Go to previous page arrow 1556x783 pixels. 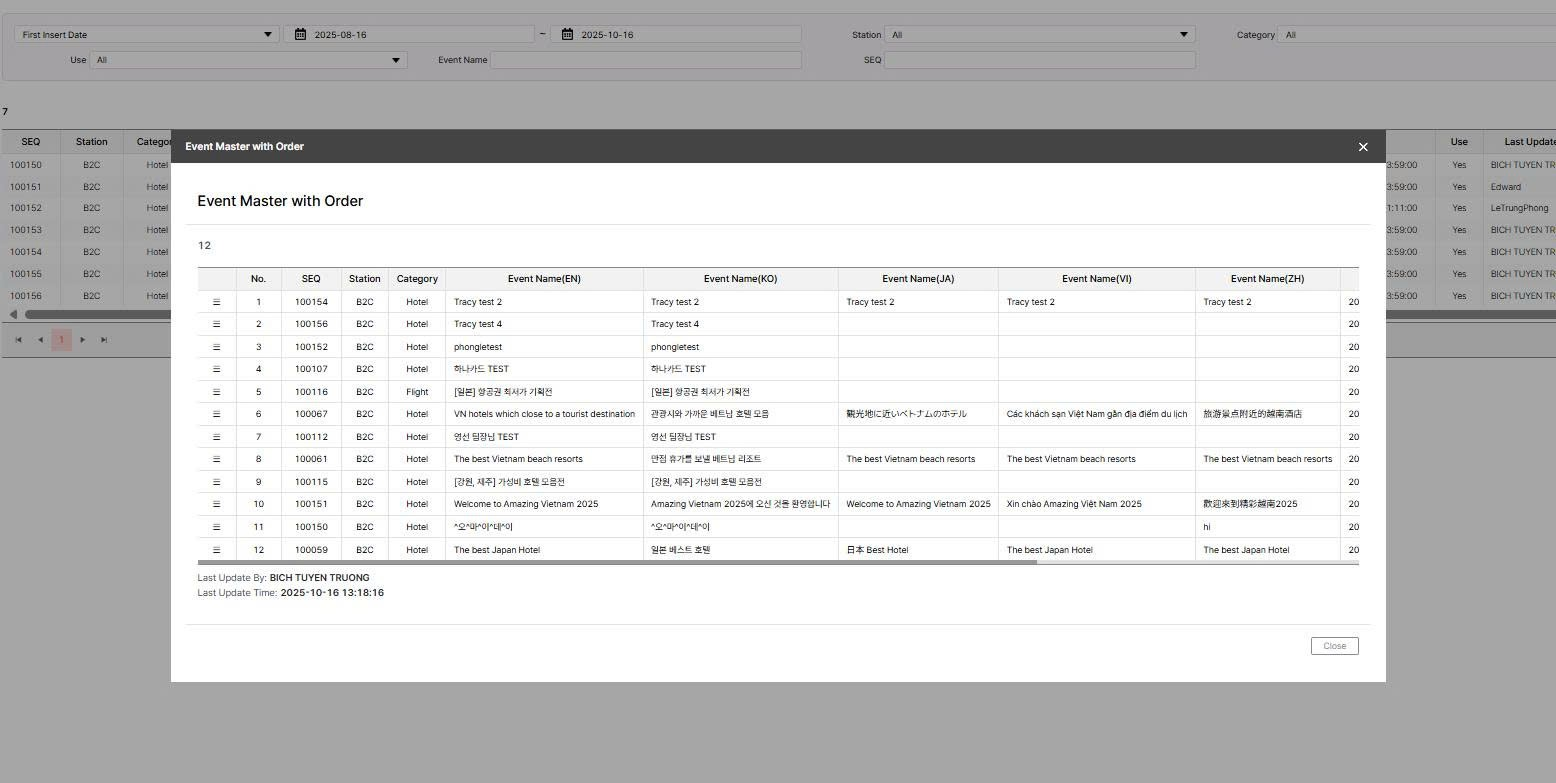[x=40, y=340]
